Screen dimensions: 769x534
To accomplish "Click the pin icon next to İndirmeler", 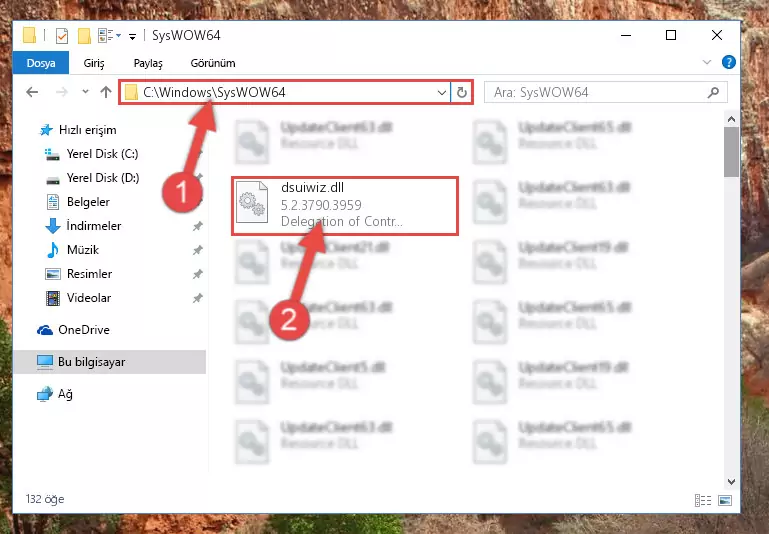I will pos(197,226).
